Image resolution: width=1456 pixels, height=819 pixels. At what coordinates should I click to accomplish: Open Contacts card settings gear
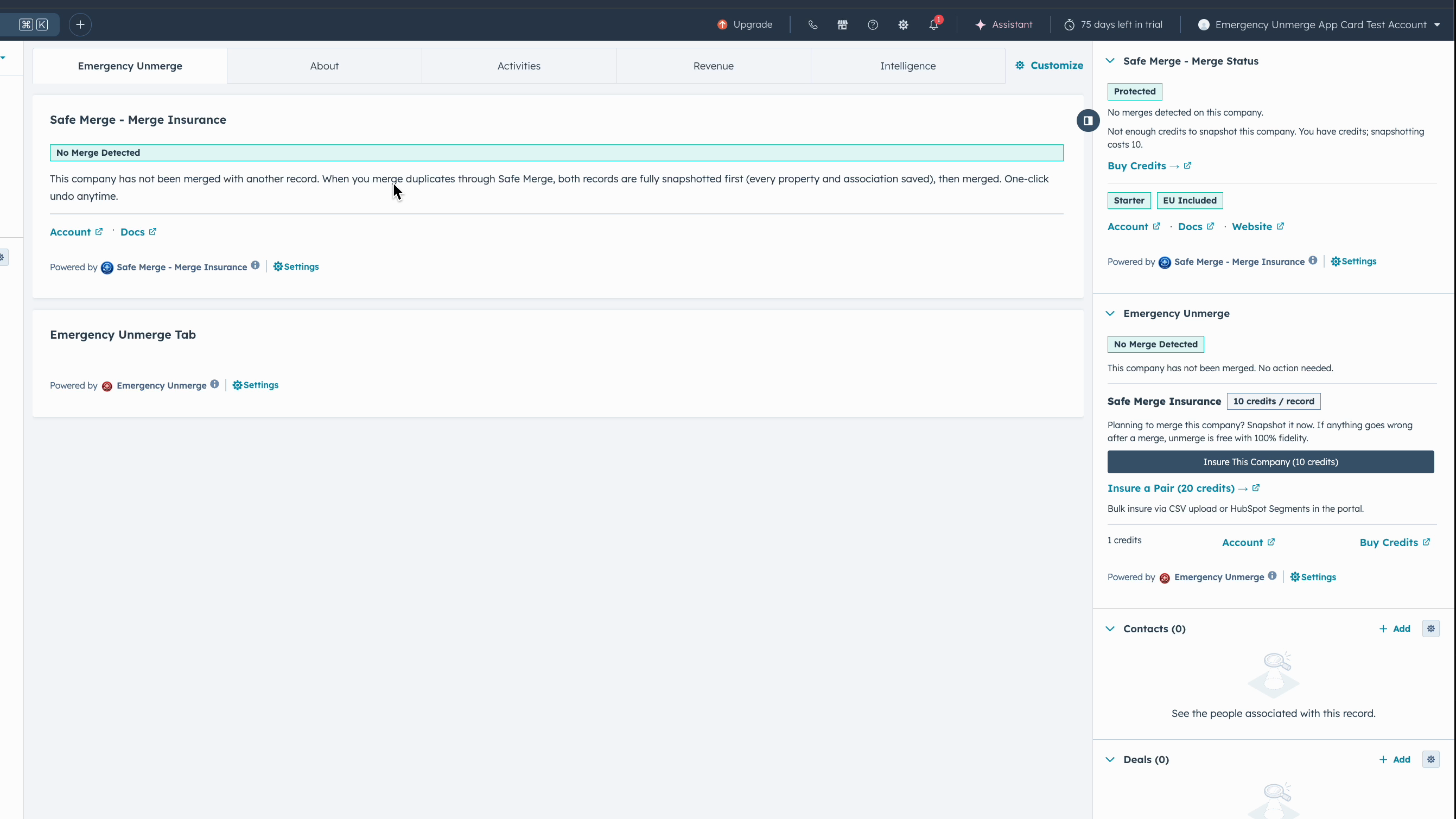pos(1430,628)
